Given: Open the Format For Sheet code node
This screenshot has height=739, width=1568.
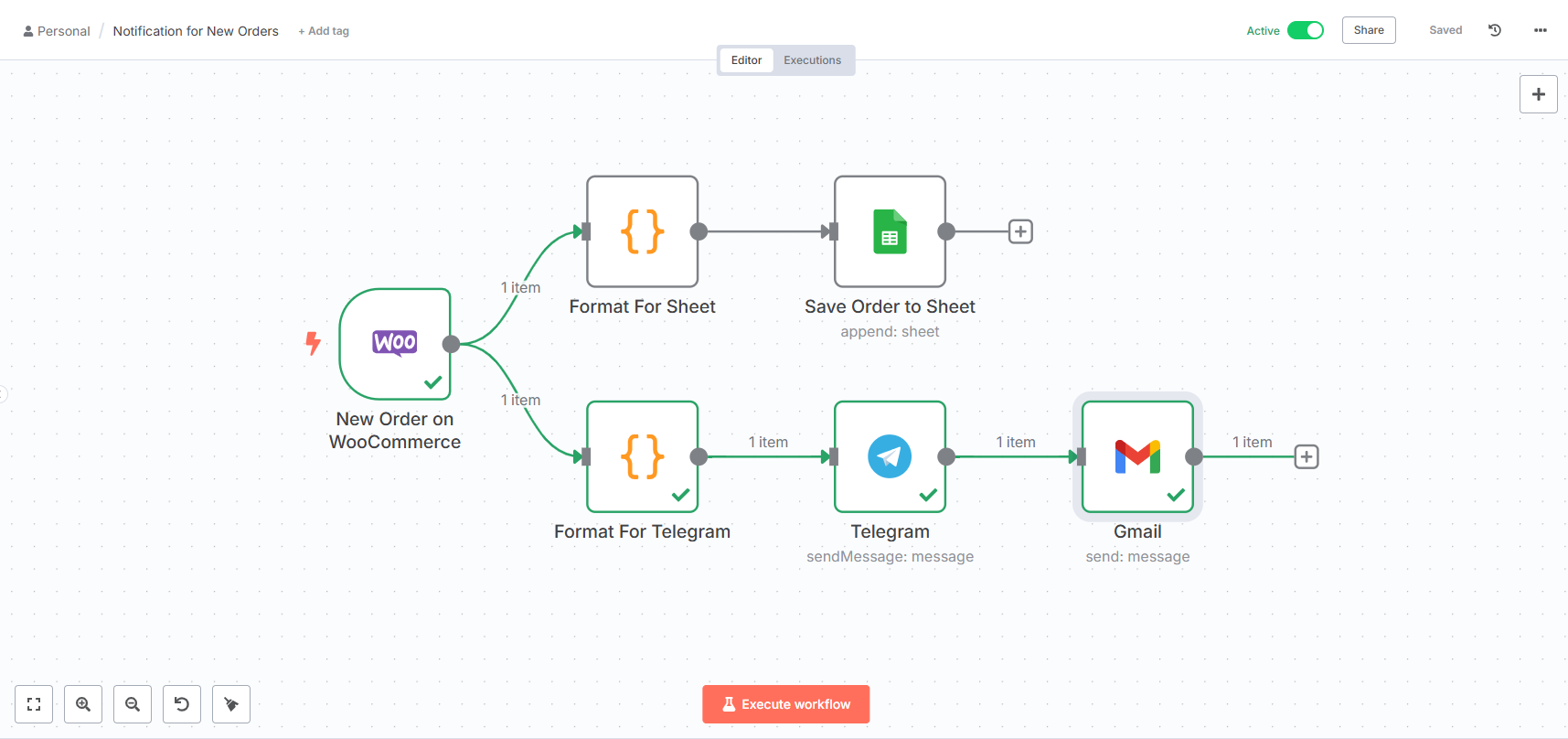Looking at the screenshot, I should pyautogui.click(x=642, y=231).
